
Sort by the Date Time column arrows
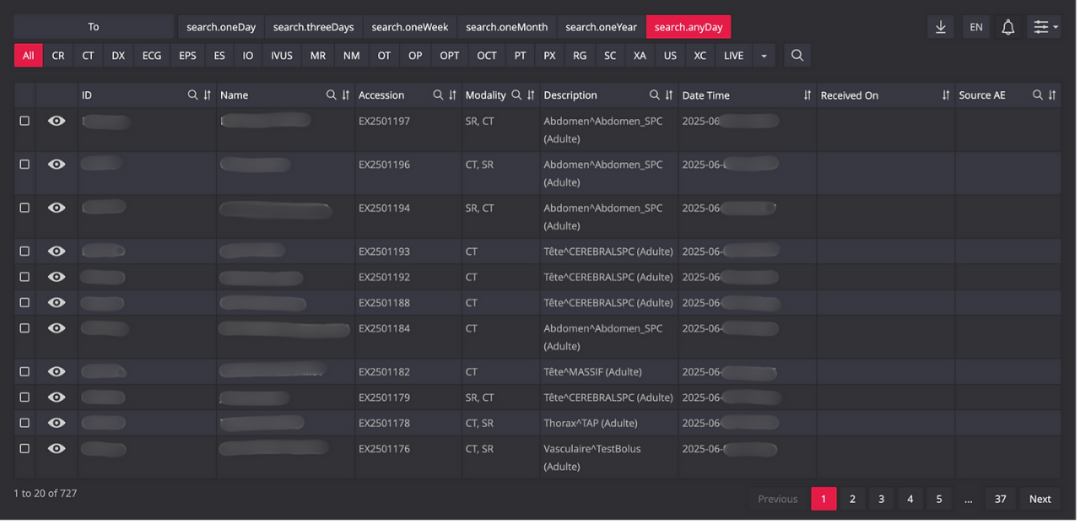point(807,95)
